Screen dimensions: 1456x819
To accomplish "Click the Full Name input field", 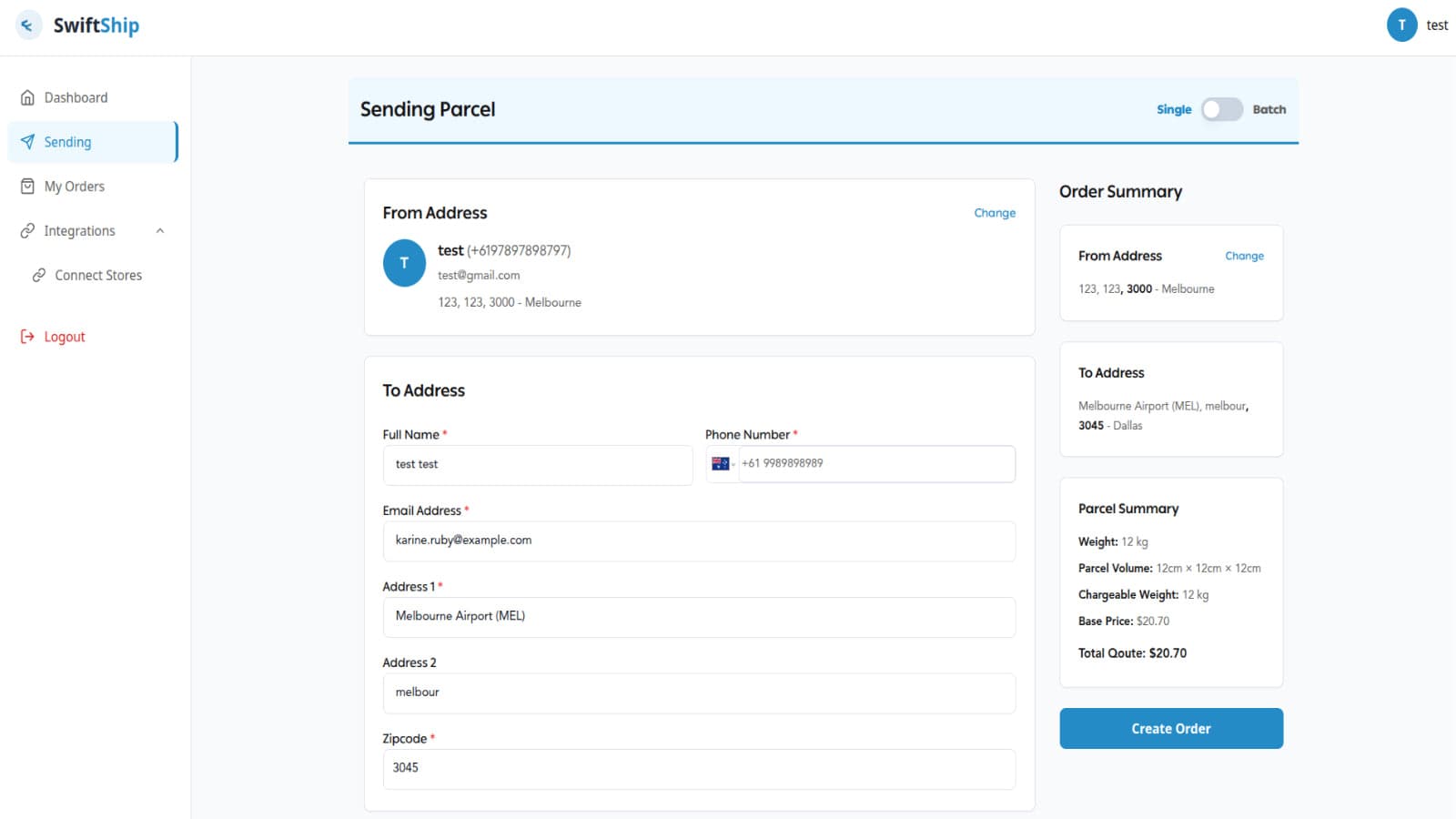I will [x=538, y=465].
